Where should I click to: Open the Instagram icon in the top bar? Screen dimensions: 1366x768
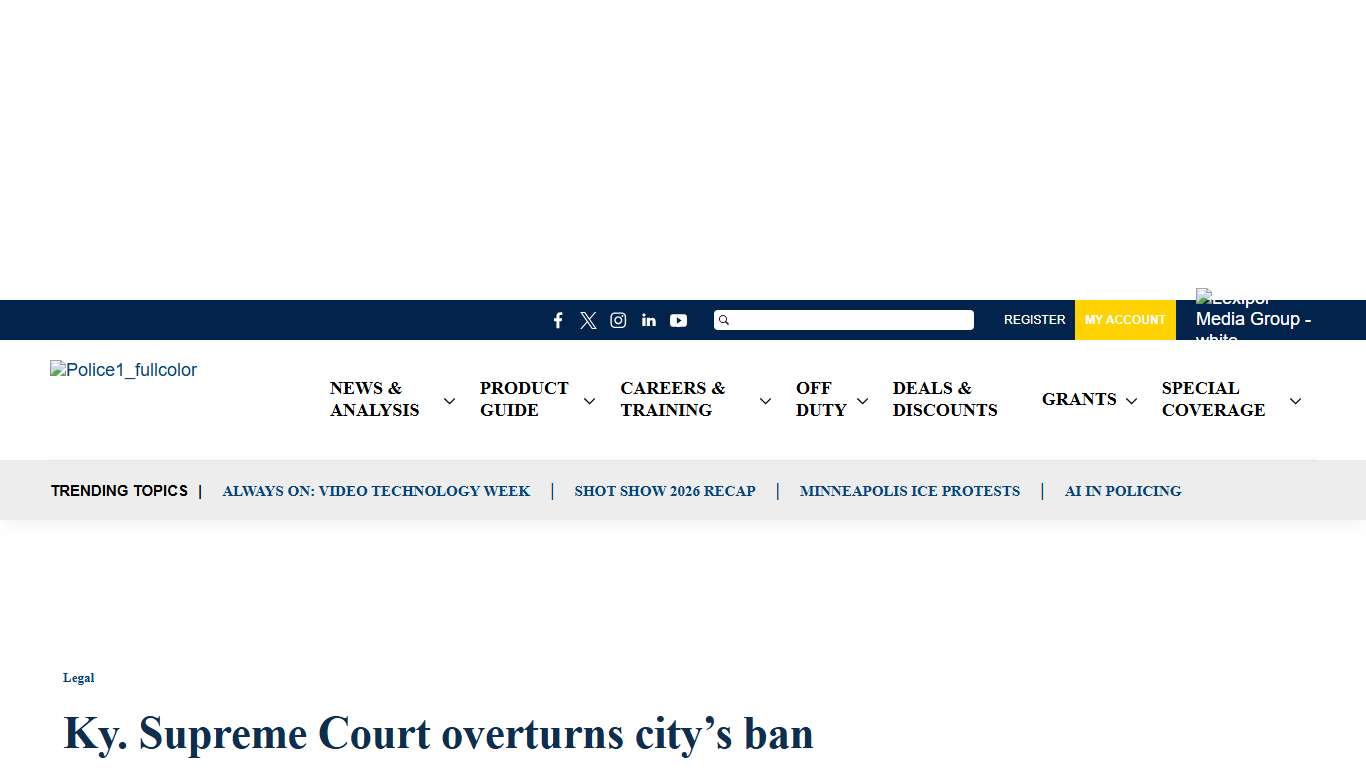click(618, 320)
